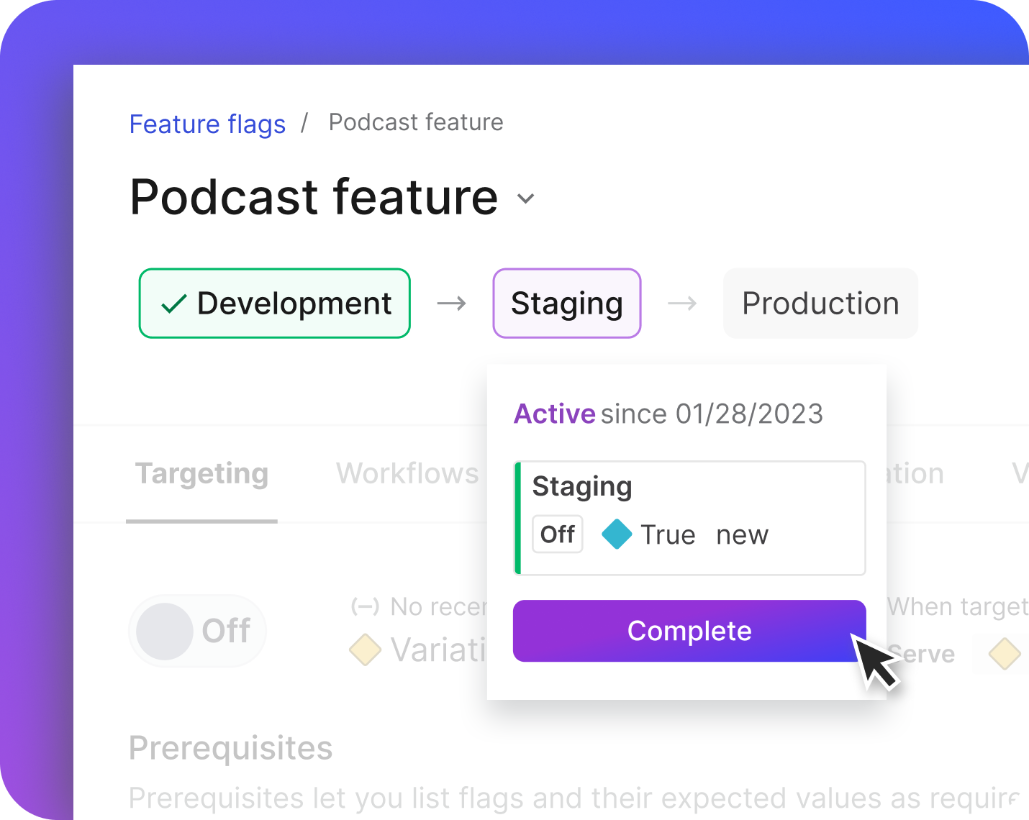Viewport: 1029px width, 820px height.
Task: Click the Off badge in the Staging card
Action: click(557, 534)
